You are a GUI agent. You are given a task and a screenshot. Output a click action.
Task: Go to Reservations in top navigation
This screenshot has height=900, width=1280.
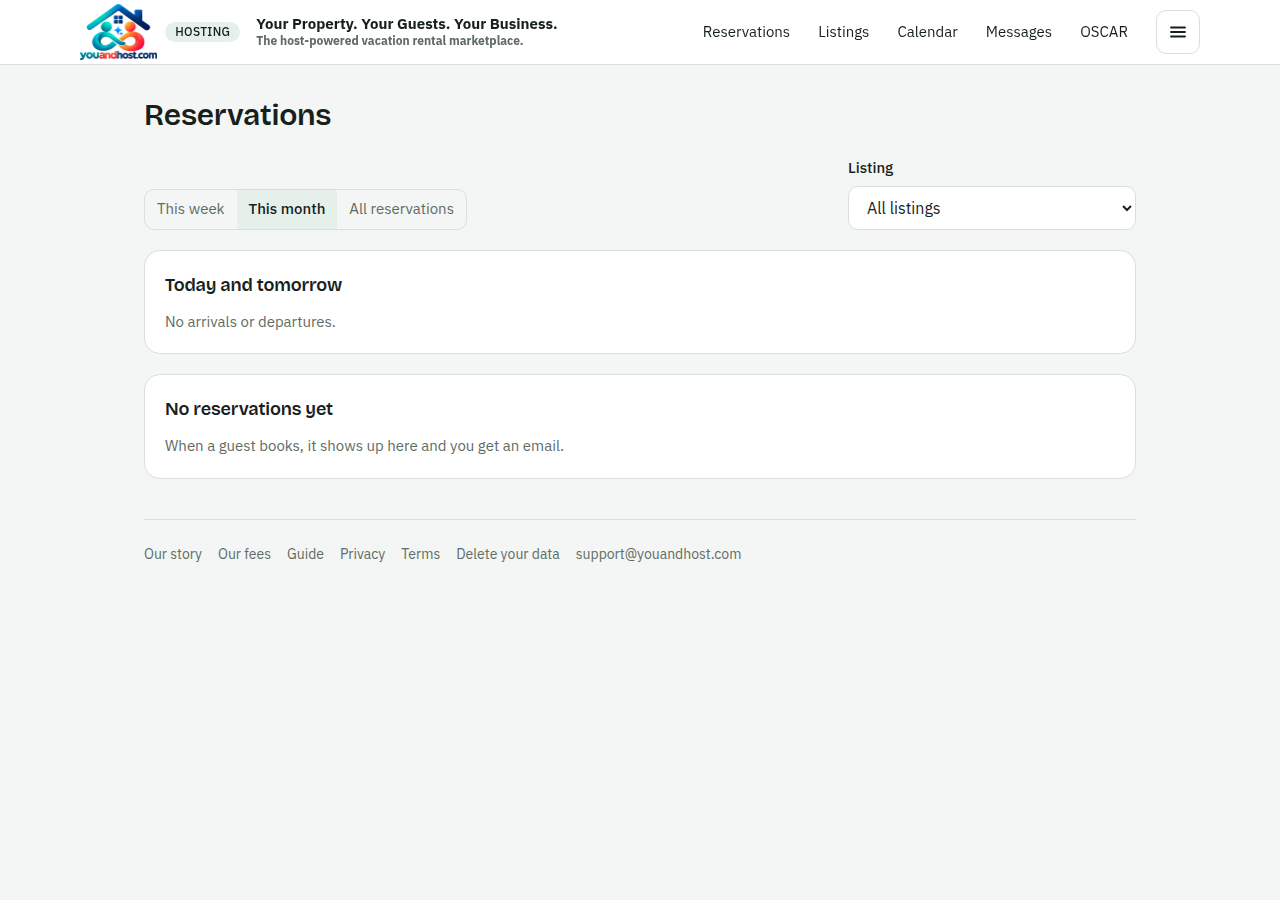[x=746, y=32]
